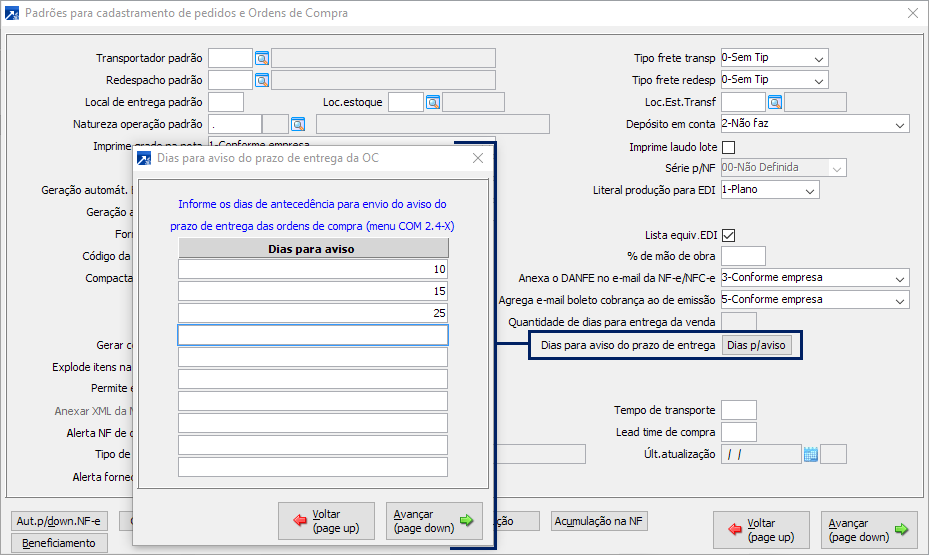Expand Tipo frete redesp dropdown
The image size is (929, 555).
[819, 80]
